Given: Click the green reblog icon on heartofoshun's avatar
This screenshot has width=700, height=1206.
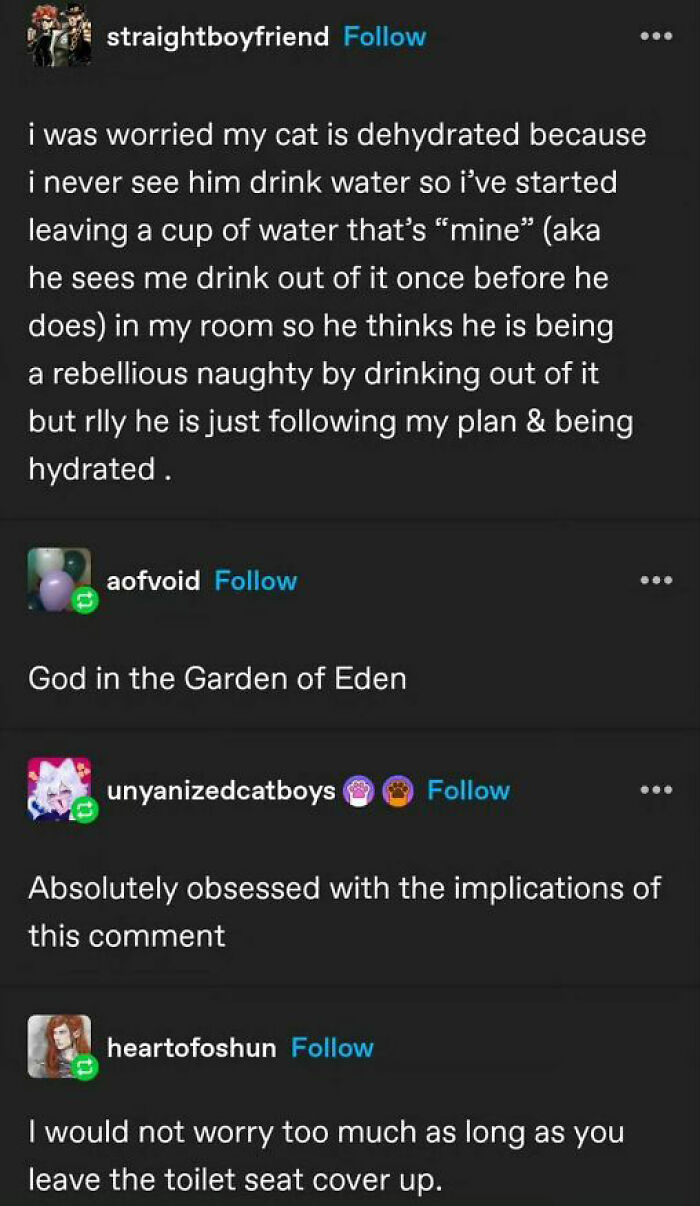Looking at the screenshot, I should point(84,1070).
